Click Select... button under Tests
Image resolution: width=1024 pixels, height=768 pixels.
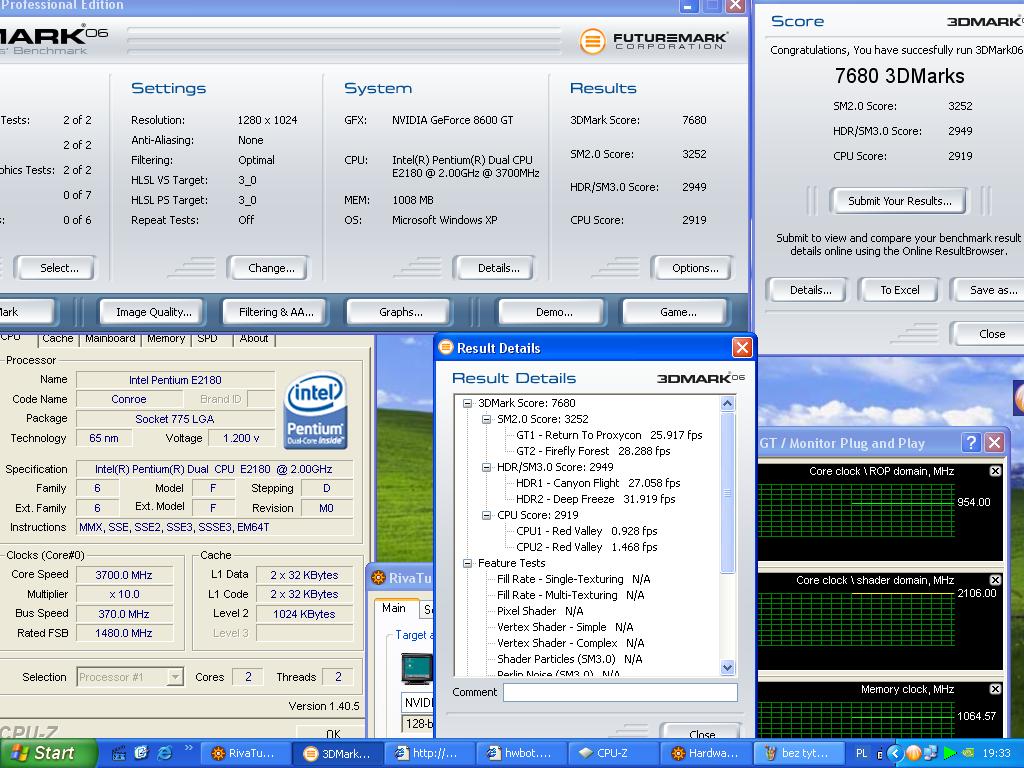[59, 268]
